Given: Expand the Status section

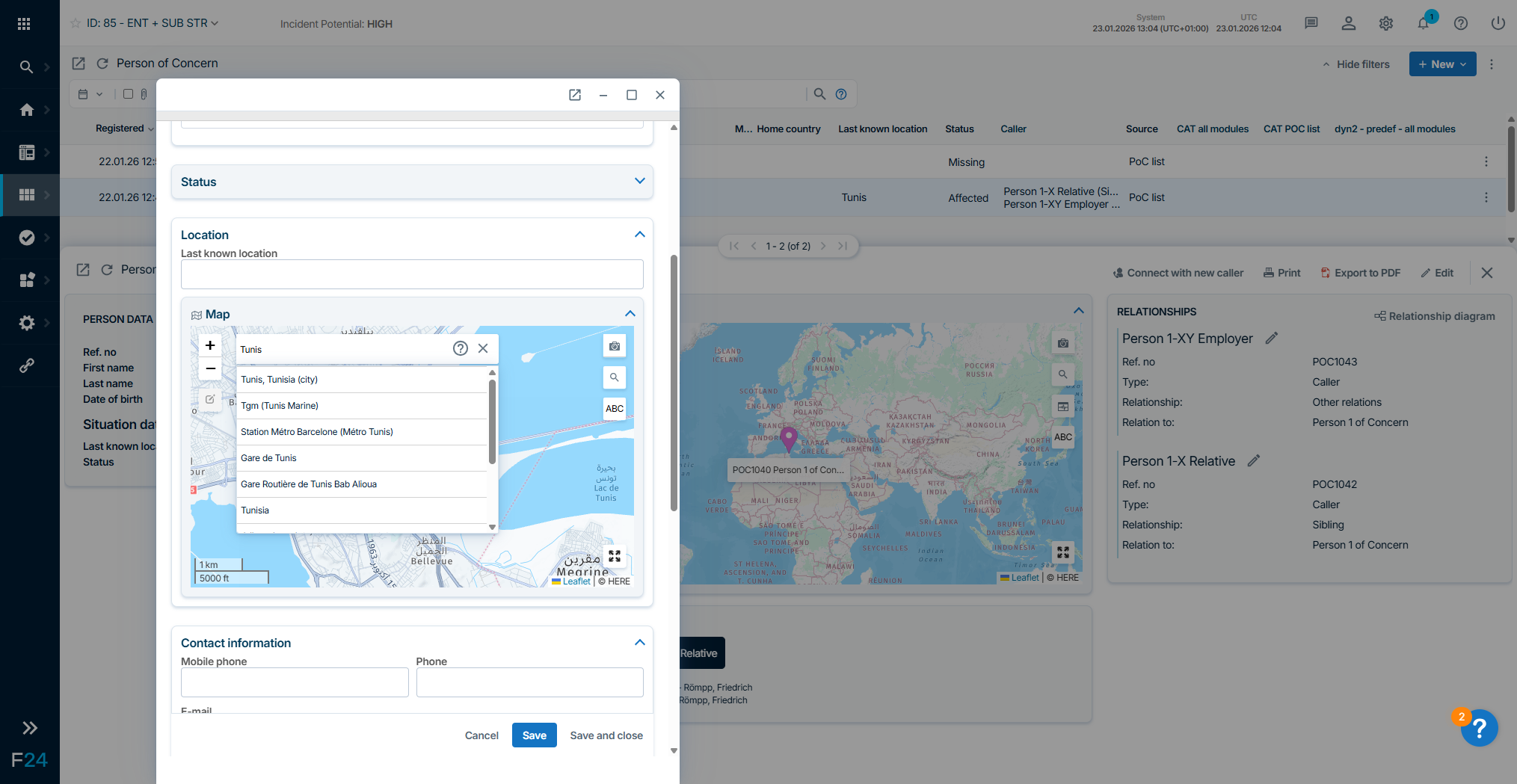Looking at the screenshot, I should coord(639,182).
